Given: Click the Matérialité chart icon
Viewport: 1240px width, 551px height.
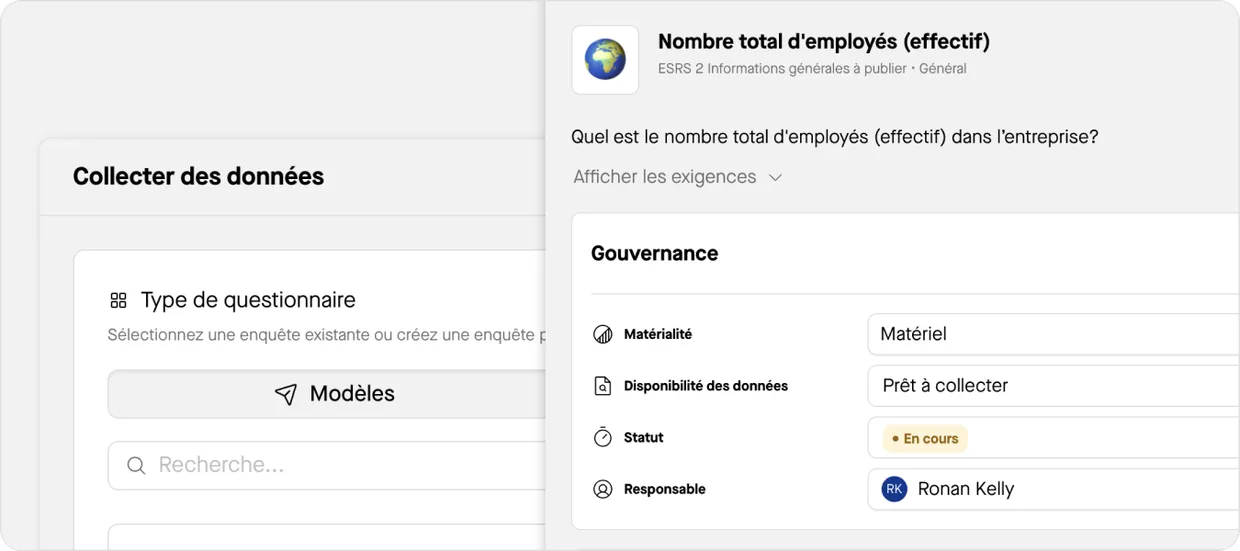Looking at the screenshot, I should click(x=602, y=334).
